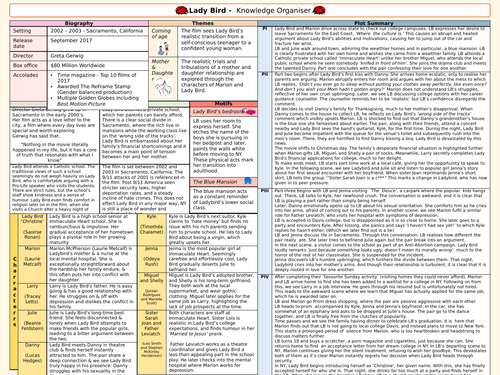Click the 'Biography' section header

[79, 23]
